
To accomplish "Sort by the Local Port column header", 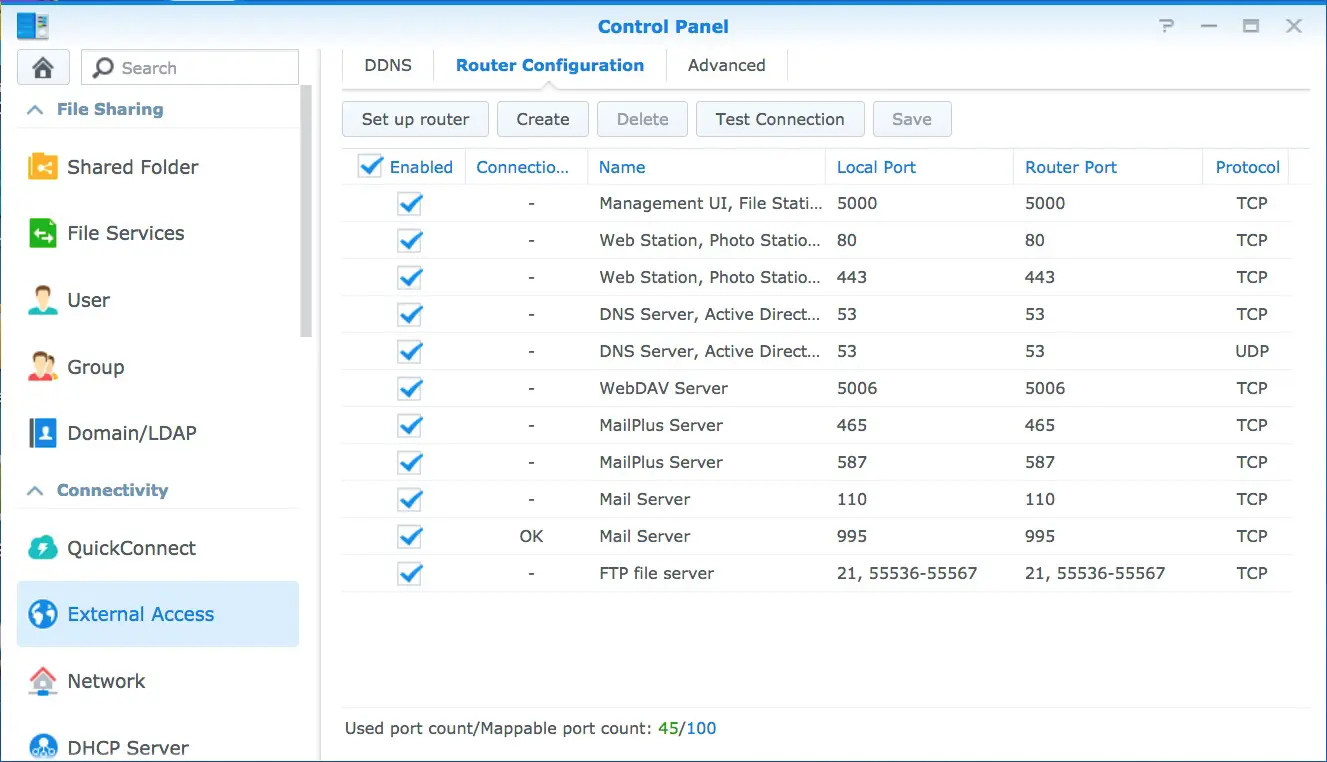I will [x=876, y=167].
